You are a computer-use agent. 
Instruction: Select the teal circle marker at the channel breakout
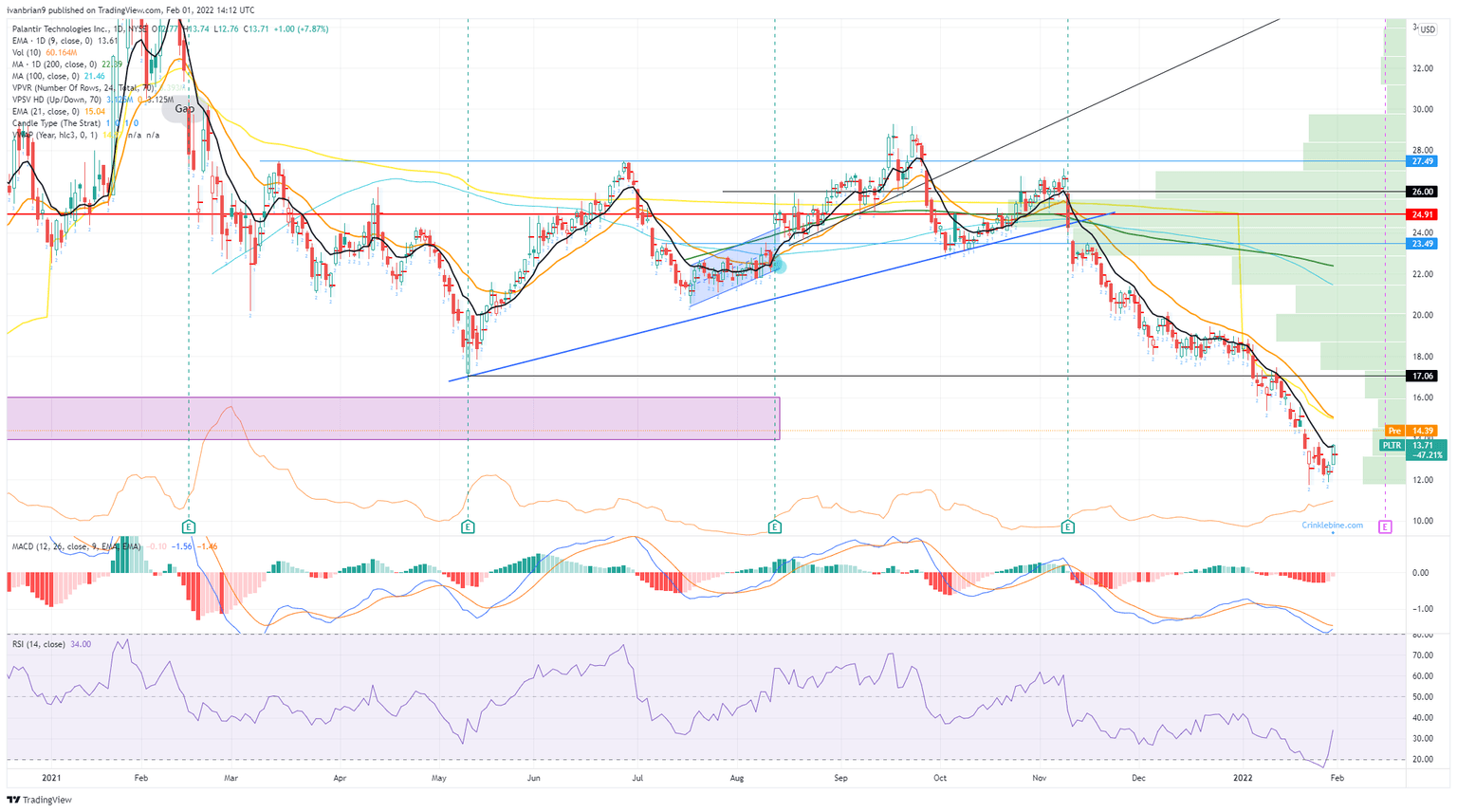click(779, 266)
